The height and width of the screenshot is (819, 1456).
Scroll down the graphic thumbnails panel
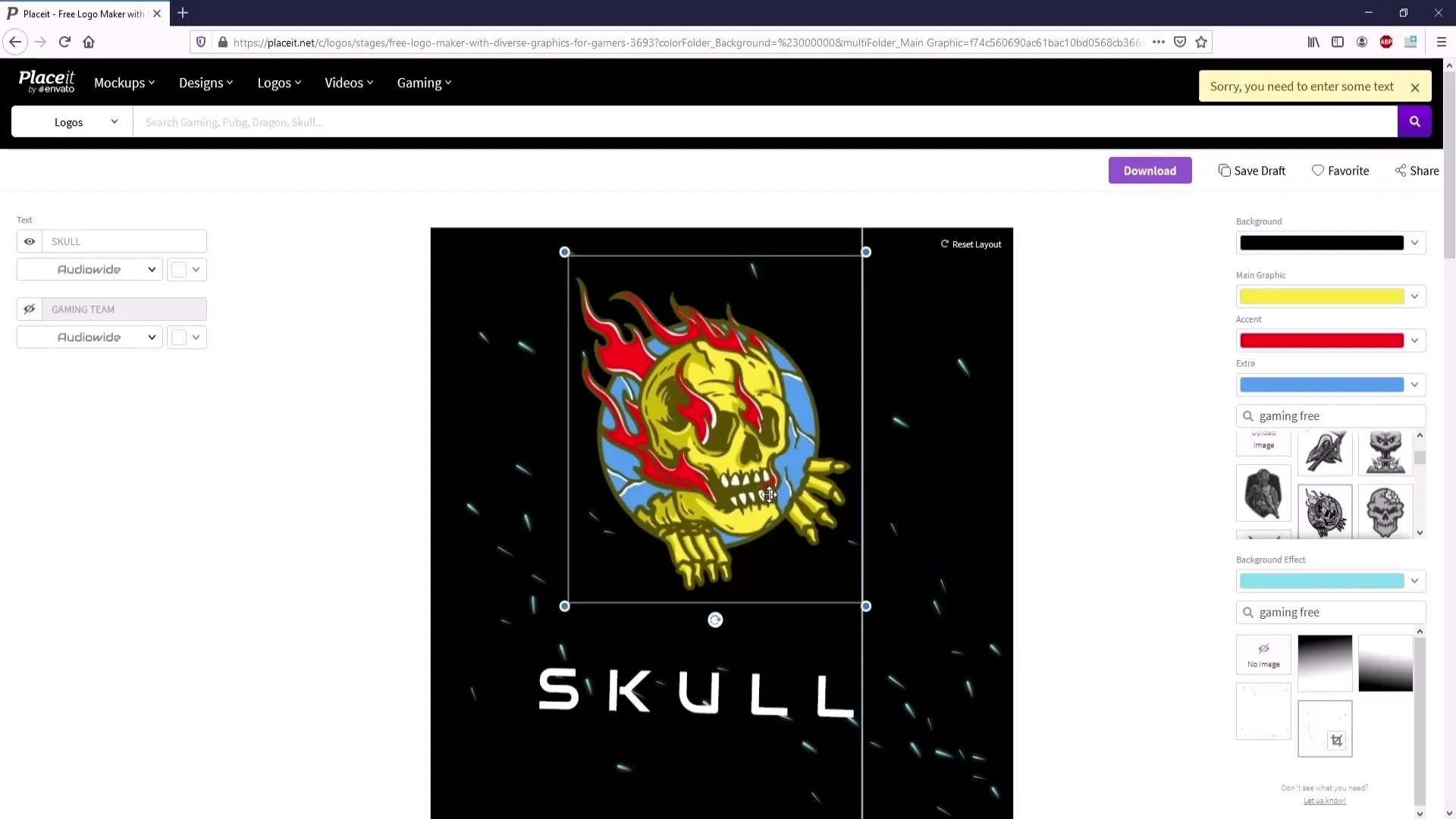[1421, 533]
